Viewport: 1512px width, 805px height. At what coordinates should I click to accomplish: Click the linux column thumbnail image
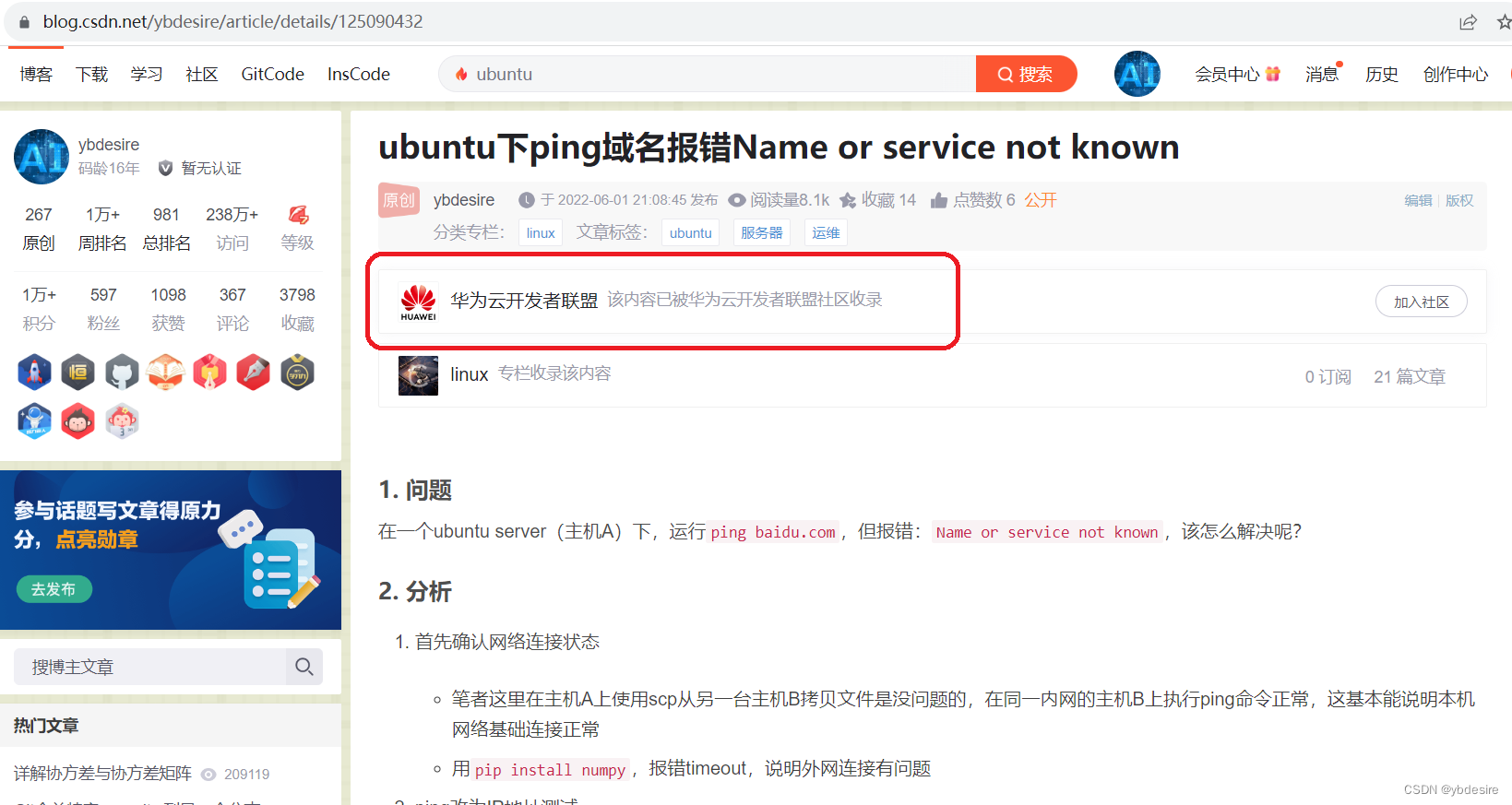pos(418,375)
